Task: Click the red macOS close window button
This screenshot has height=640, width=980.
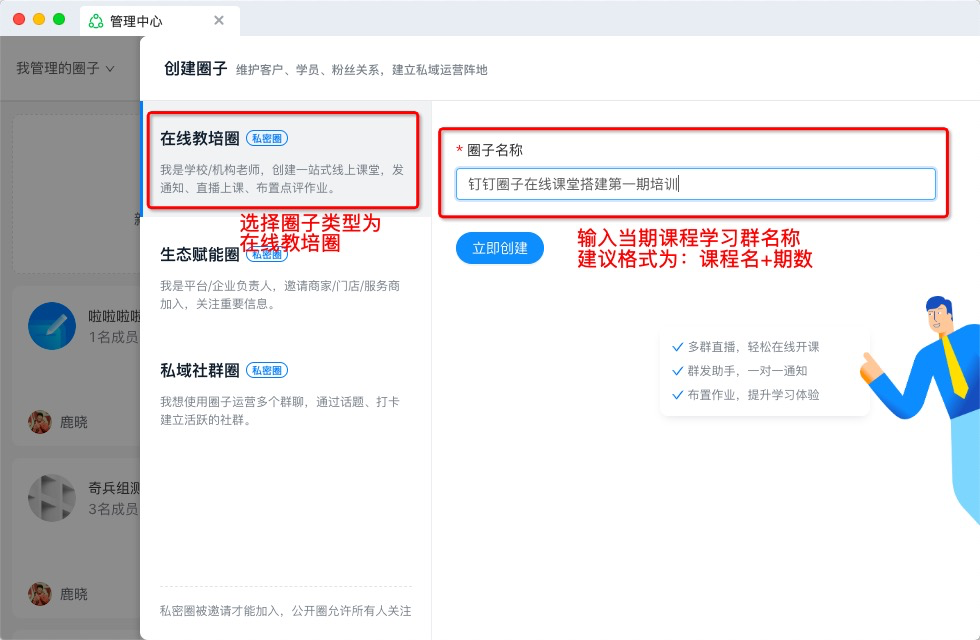Action: pos(19,19)
